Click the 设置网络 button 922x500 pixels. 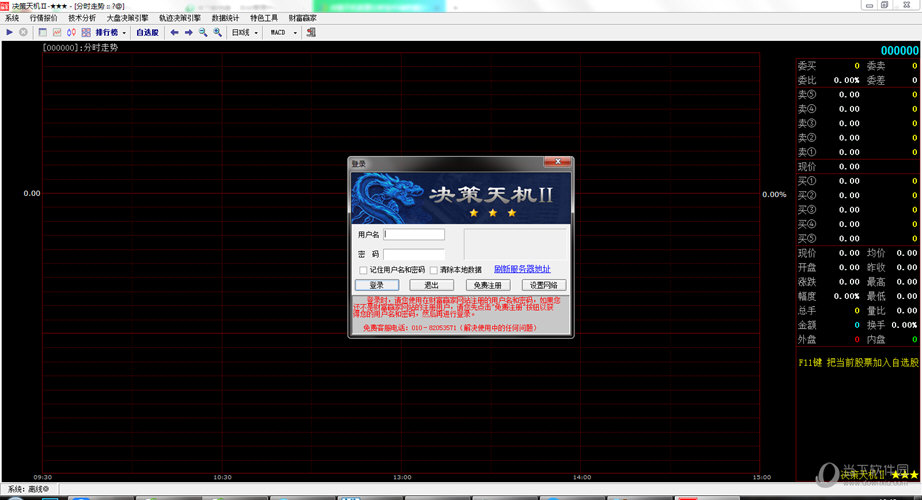[x=543, y=285]
